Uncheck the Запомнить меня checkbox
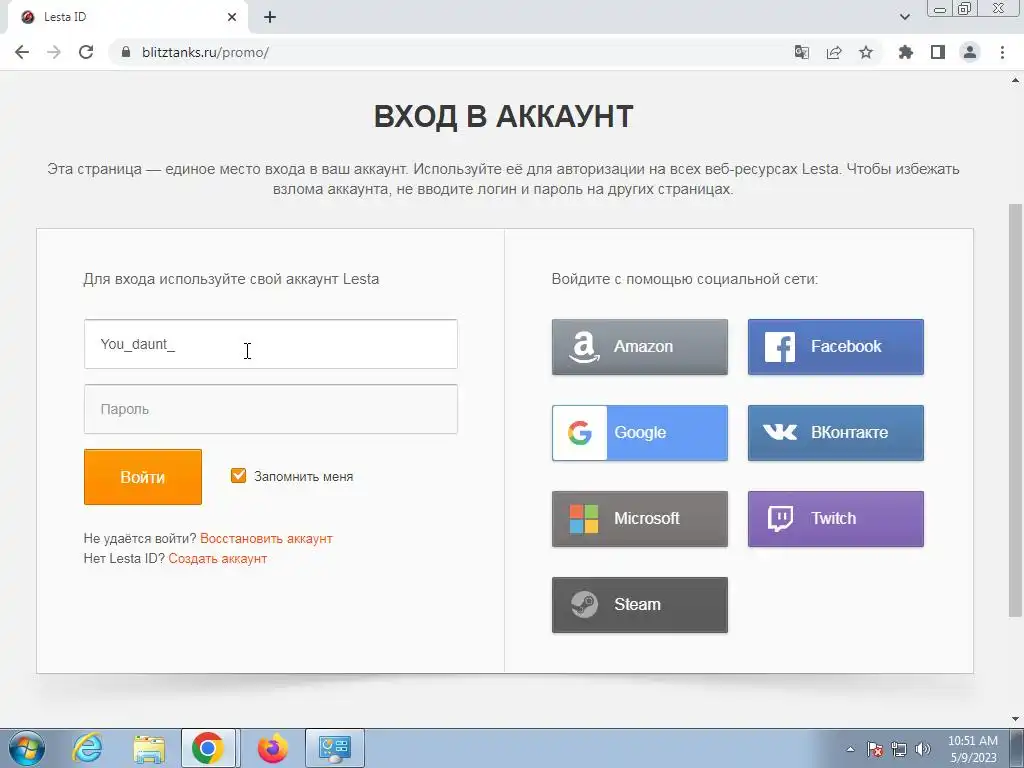Image resolution: width=1024 pixels, height=768 pixels. [x=238, y=475]
